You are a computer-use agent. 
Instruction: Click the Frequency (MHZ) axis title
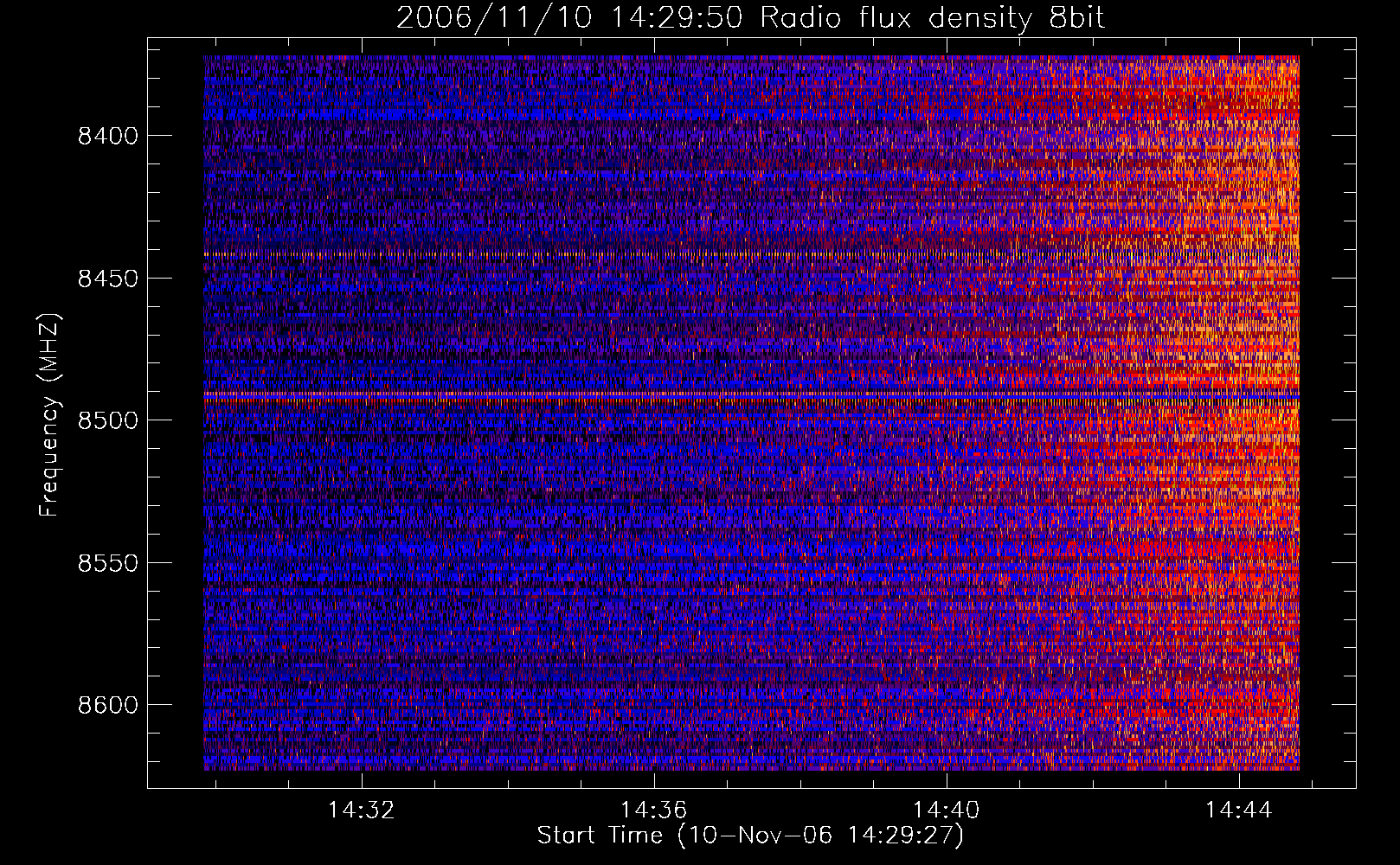(49, 414)
